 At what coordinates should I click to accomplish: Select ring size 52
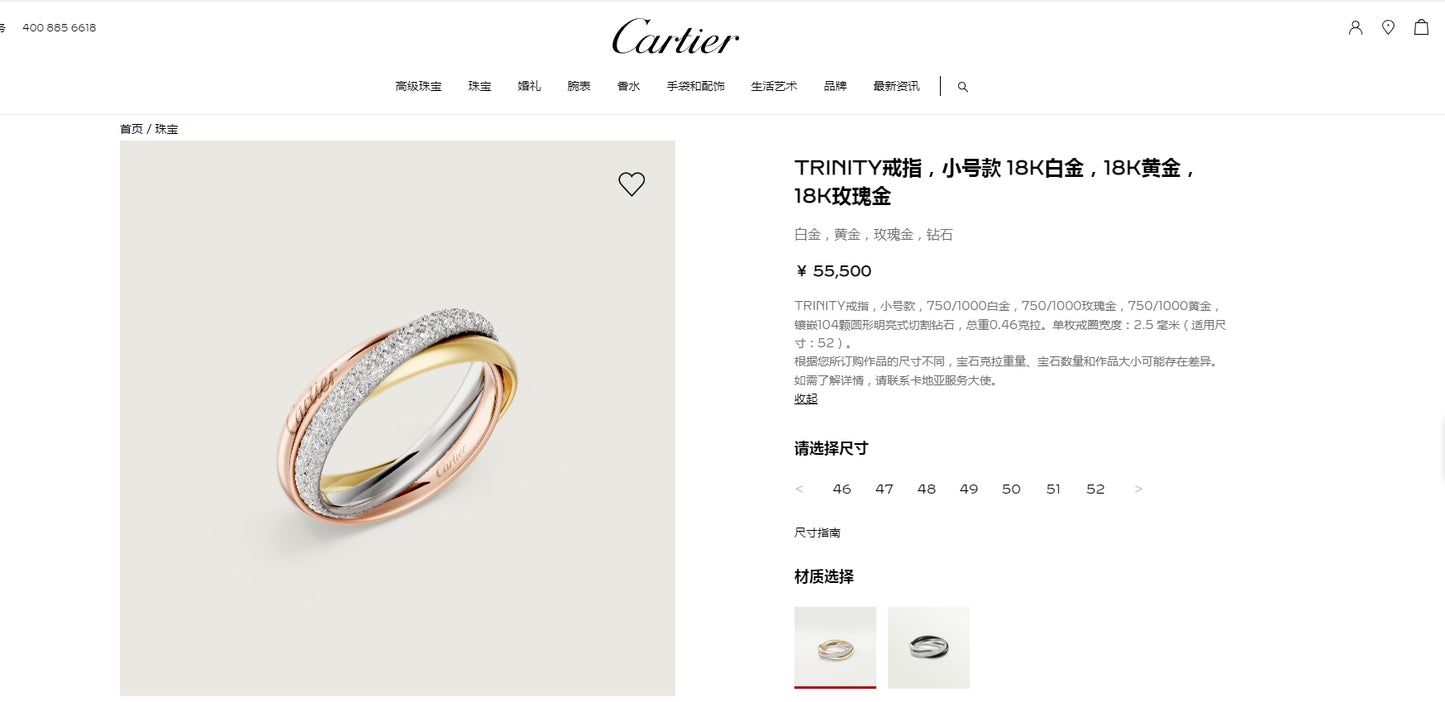[x=1096, y=489]
